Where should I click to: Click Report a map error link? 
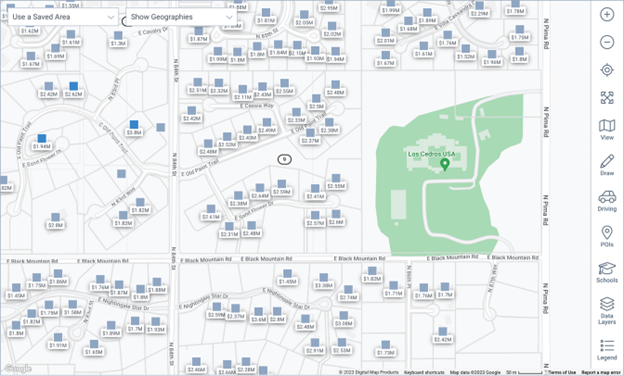[x=601, y=372]
